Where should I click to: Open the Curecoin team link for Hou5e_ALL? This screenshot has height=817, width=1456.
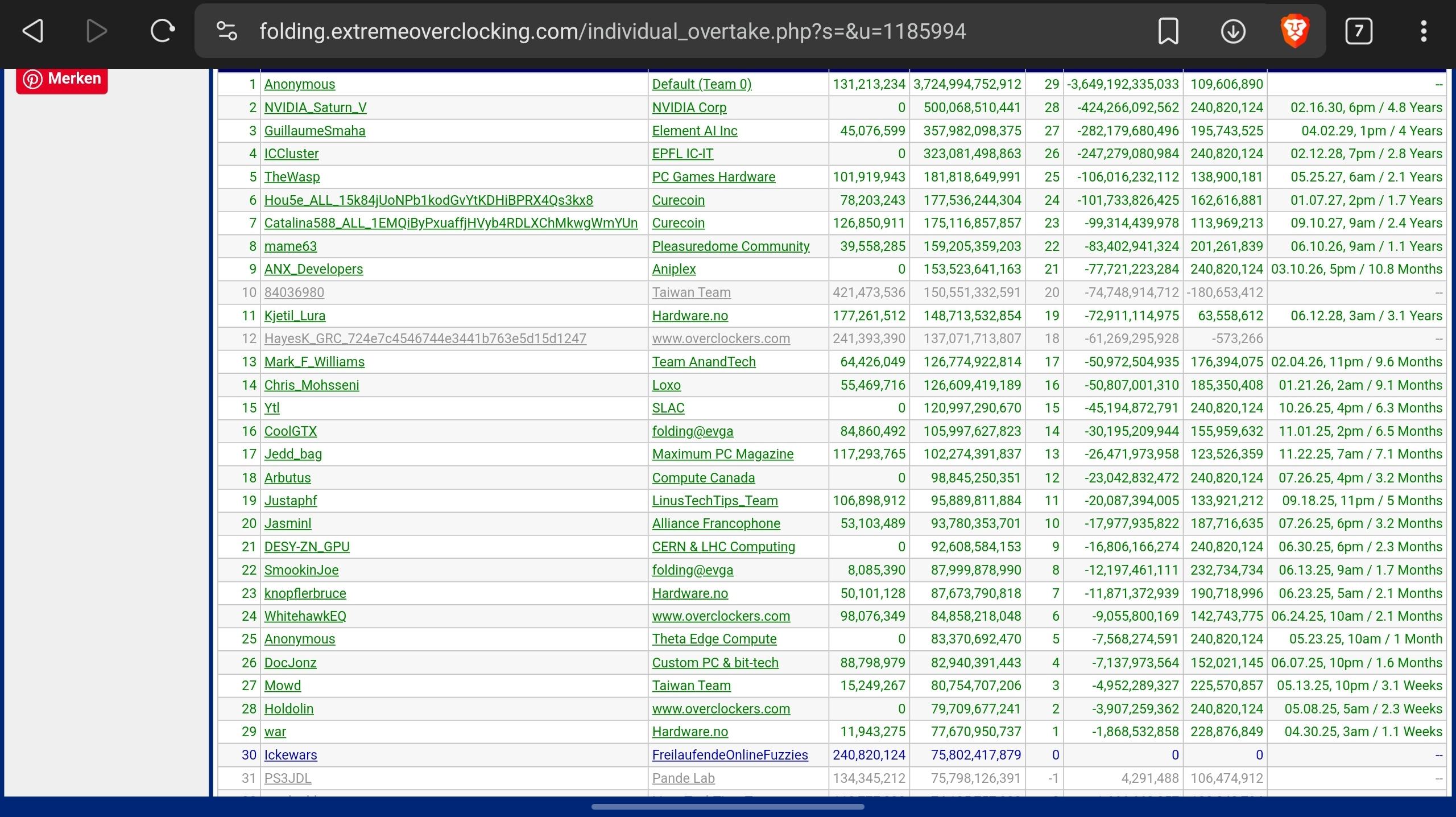pyautogui.click(x=678, y=200)
